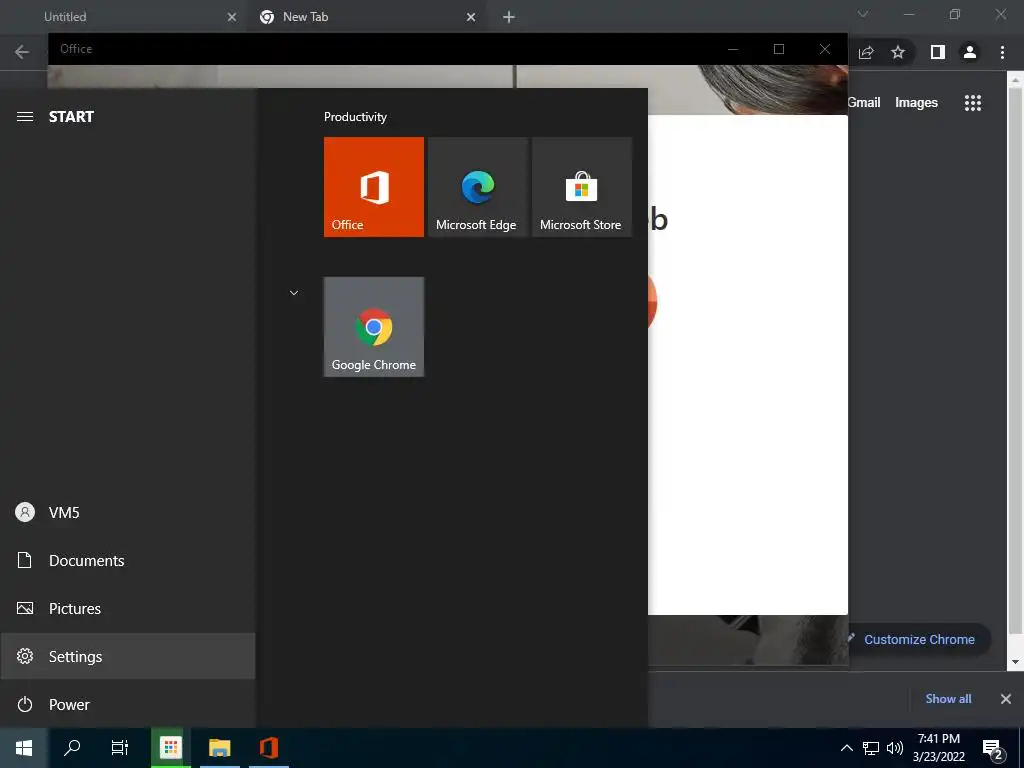This screenshot has width=1024, height=768.
Task: Open the Google Images link
Action: pyautogui.click(x=916, y=103)
